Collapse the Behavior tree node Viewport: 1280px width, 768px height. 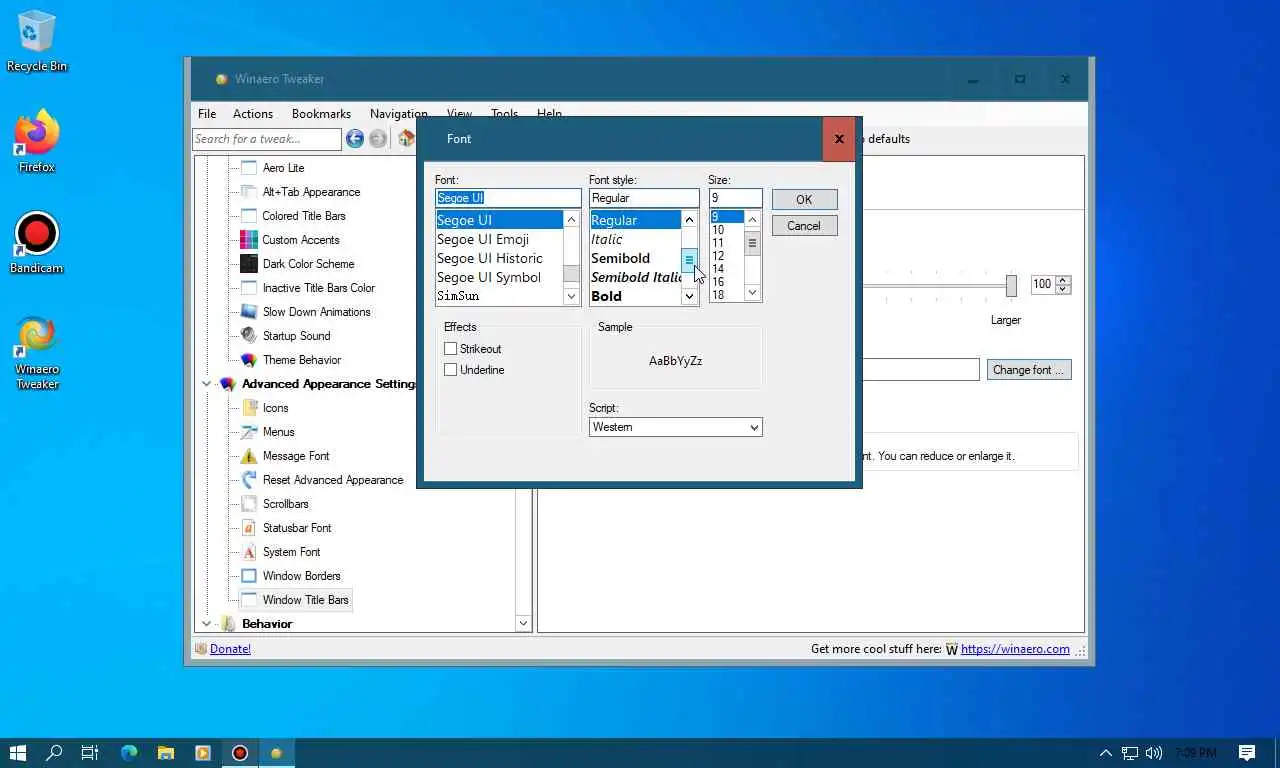(207, 624)
